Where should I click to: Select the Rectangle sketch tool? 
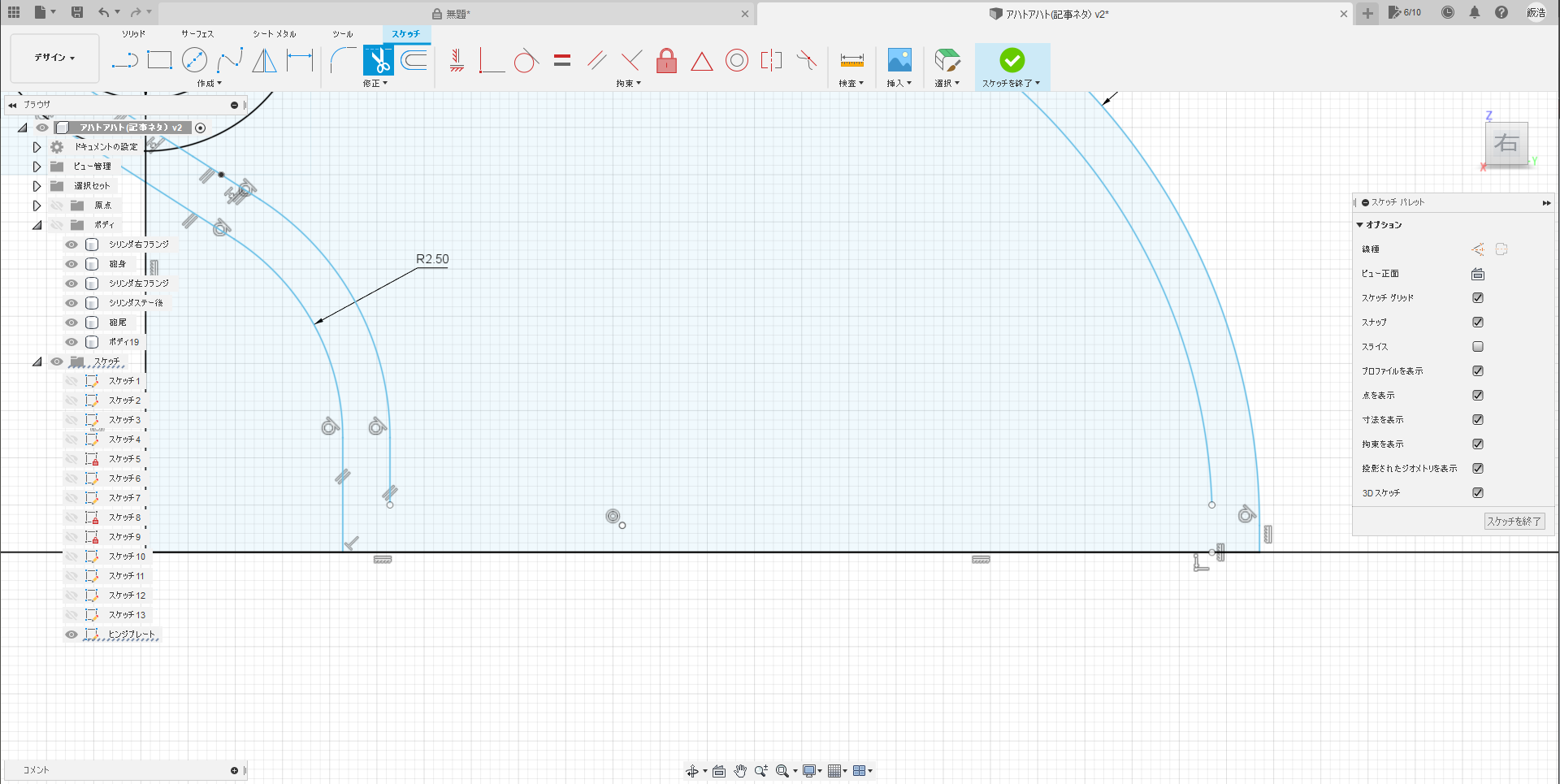pyautogui.click(x=160, y=60)
